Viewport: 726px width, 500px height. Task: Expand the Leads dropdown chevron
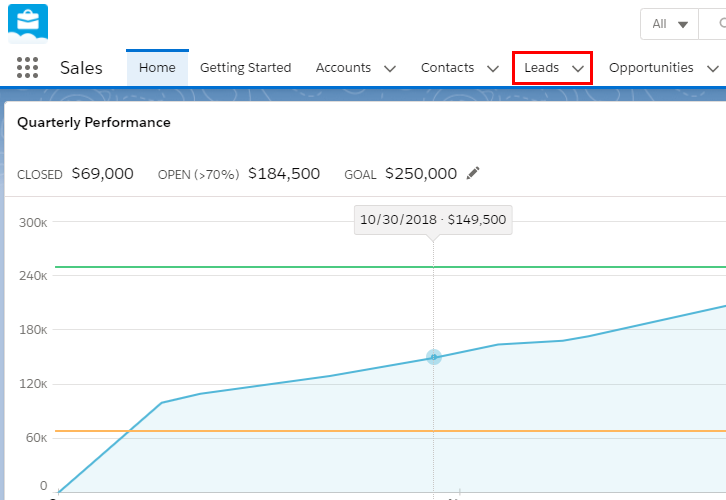tap(578, 69)
